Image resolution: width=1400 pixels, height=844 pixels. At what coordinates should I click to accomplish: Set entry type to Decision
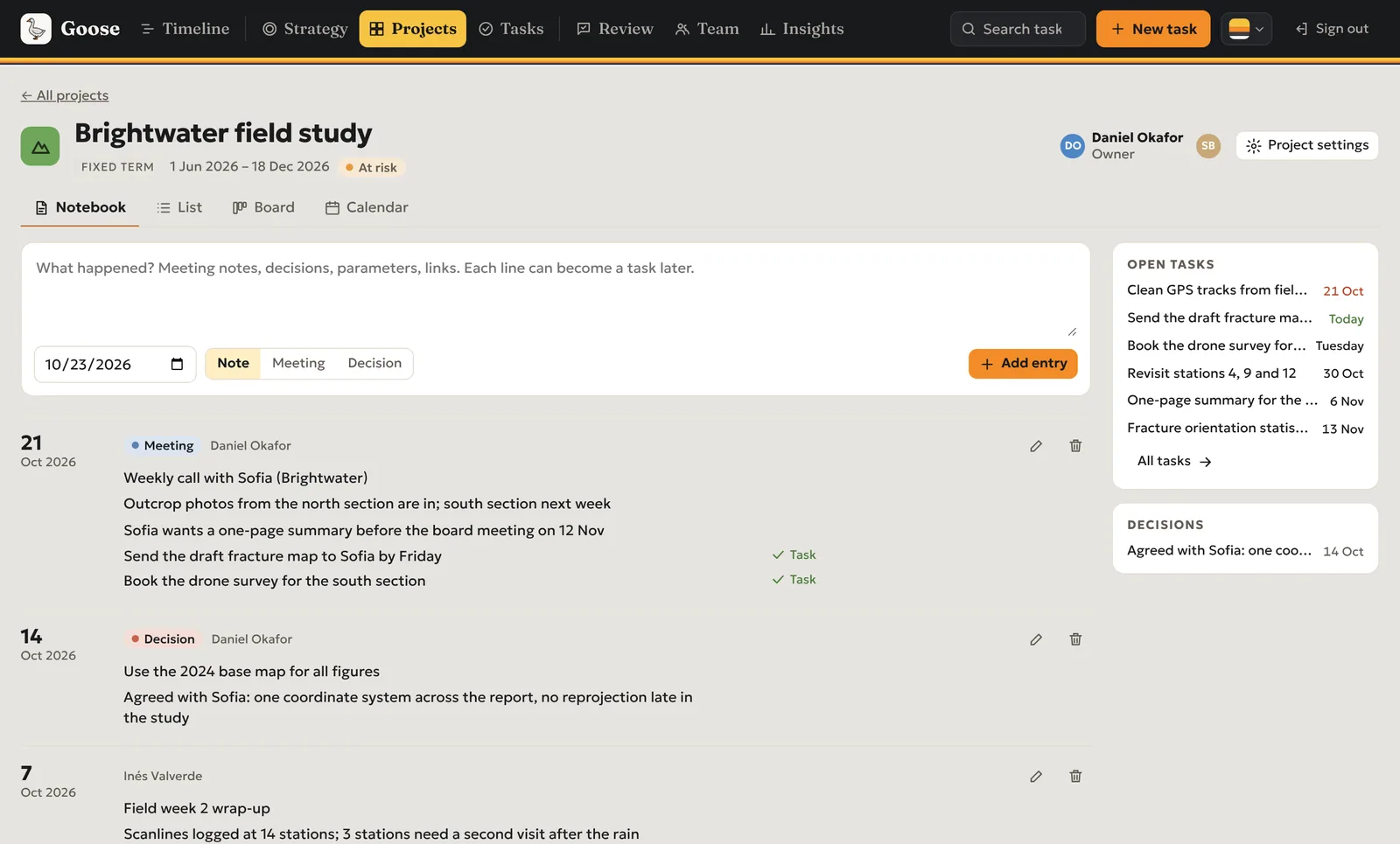click(374, 364)
